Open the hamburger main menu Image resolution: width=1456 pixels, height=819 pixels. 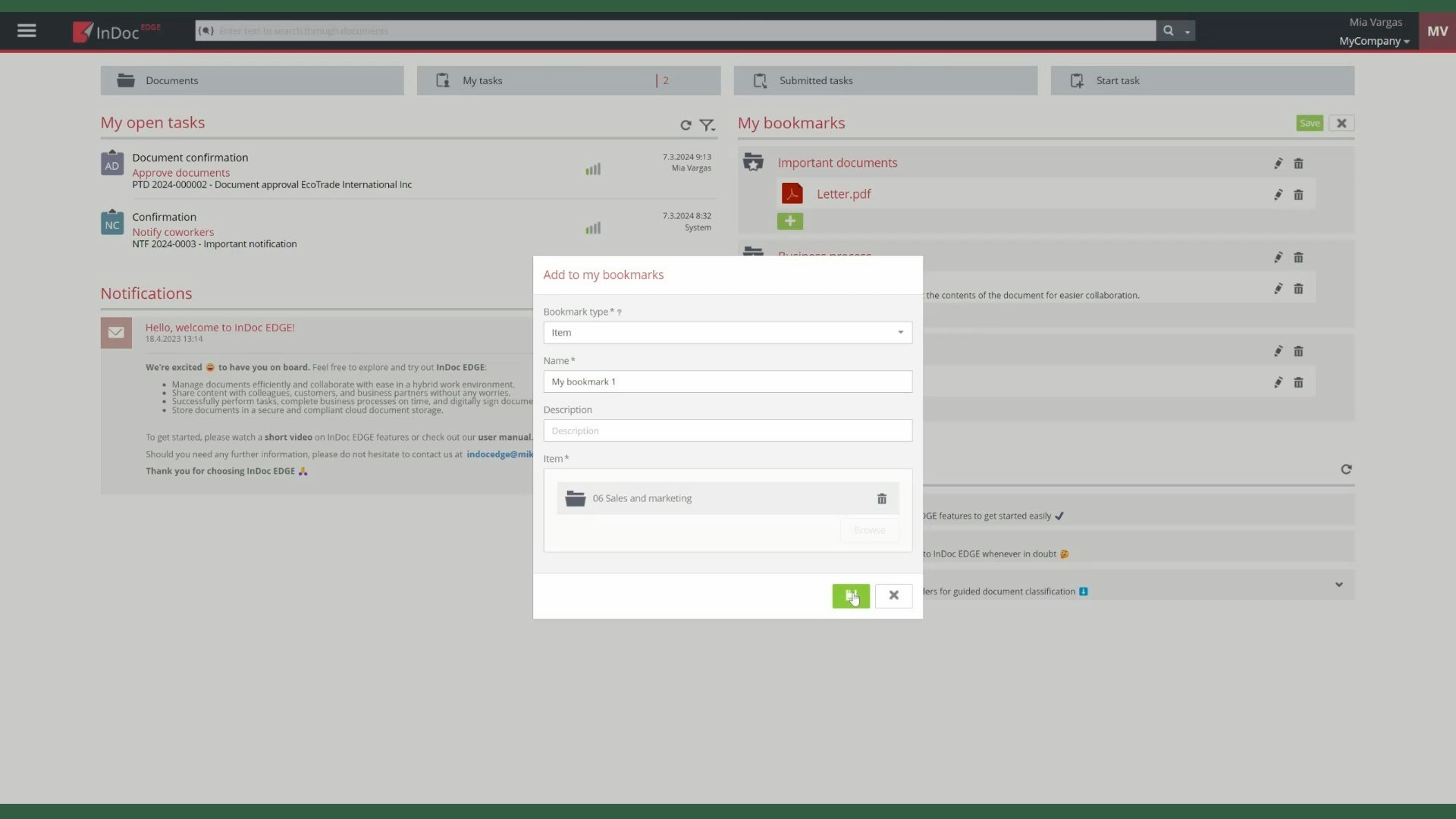27,31
